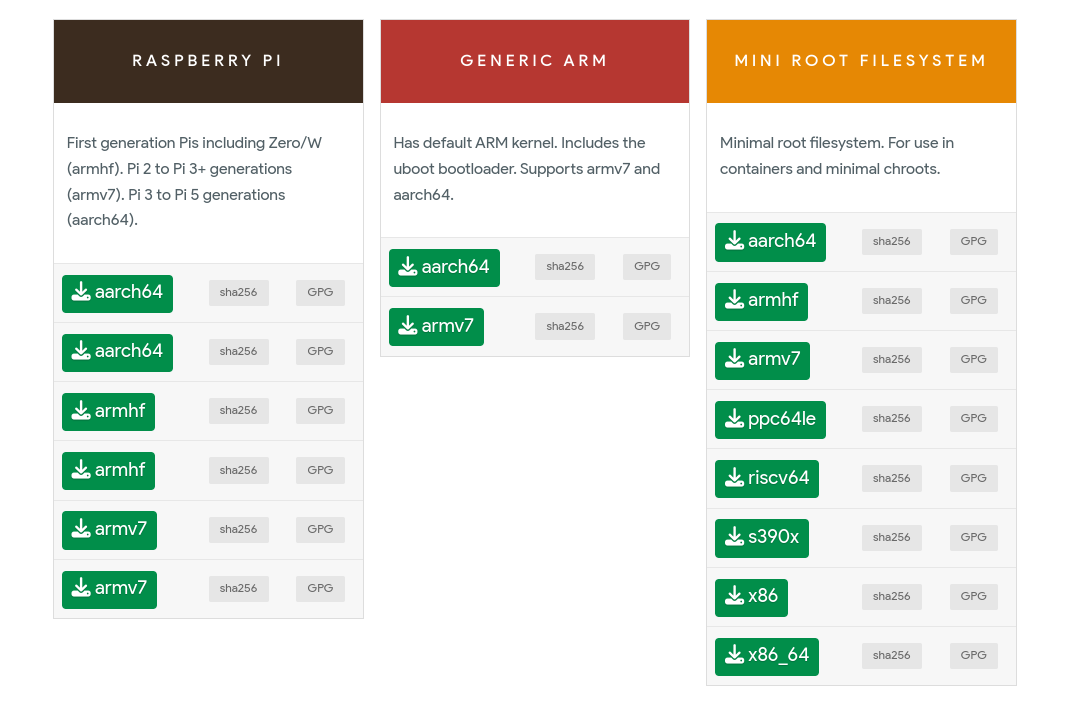View GPG signature for x86_64
This screenshot has height=712, width=1068.
(973, 655)
